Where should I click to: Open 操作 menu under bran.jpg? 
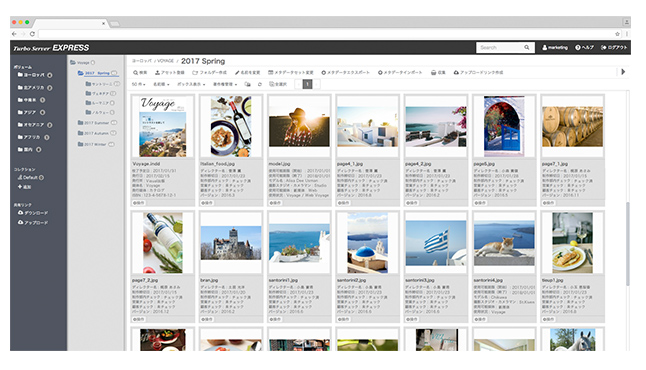coord(207,319)
